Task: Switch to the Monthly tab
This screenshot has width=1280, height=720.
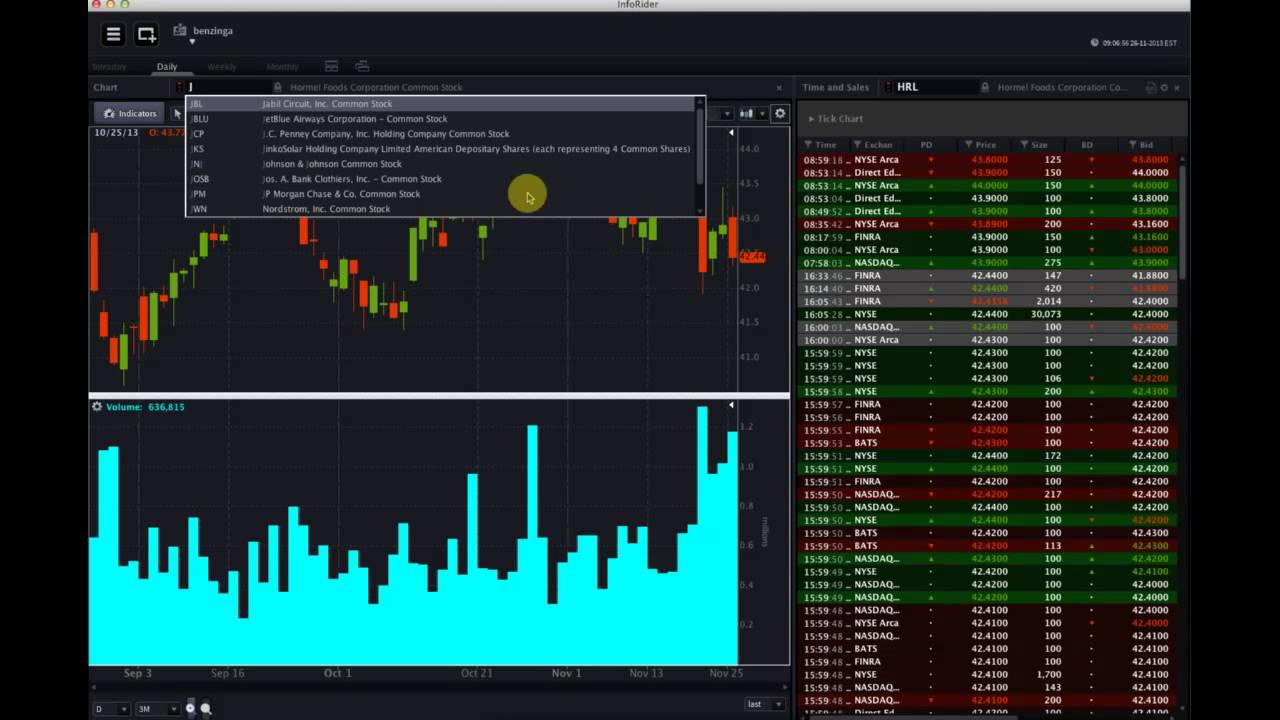Action: (282, 67)
